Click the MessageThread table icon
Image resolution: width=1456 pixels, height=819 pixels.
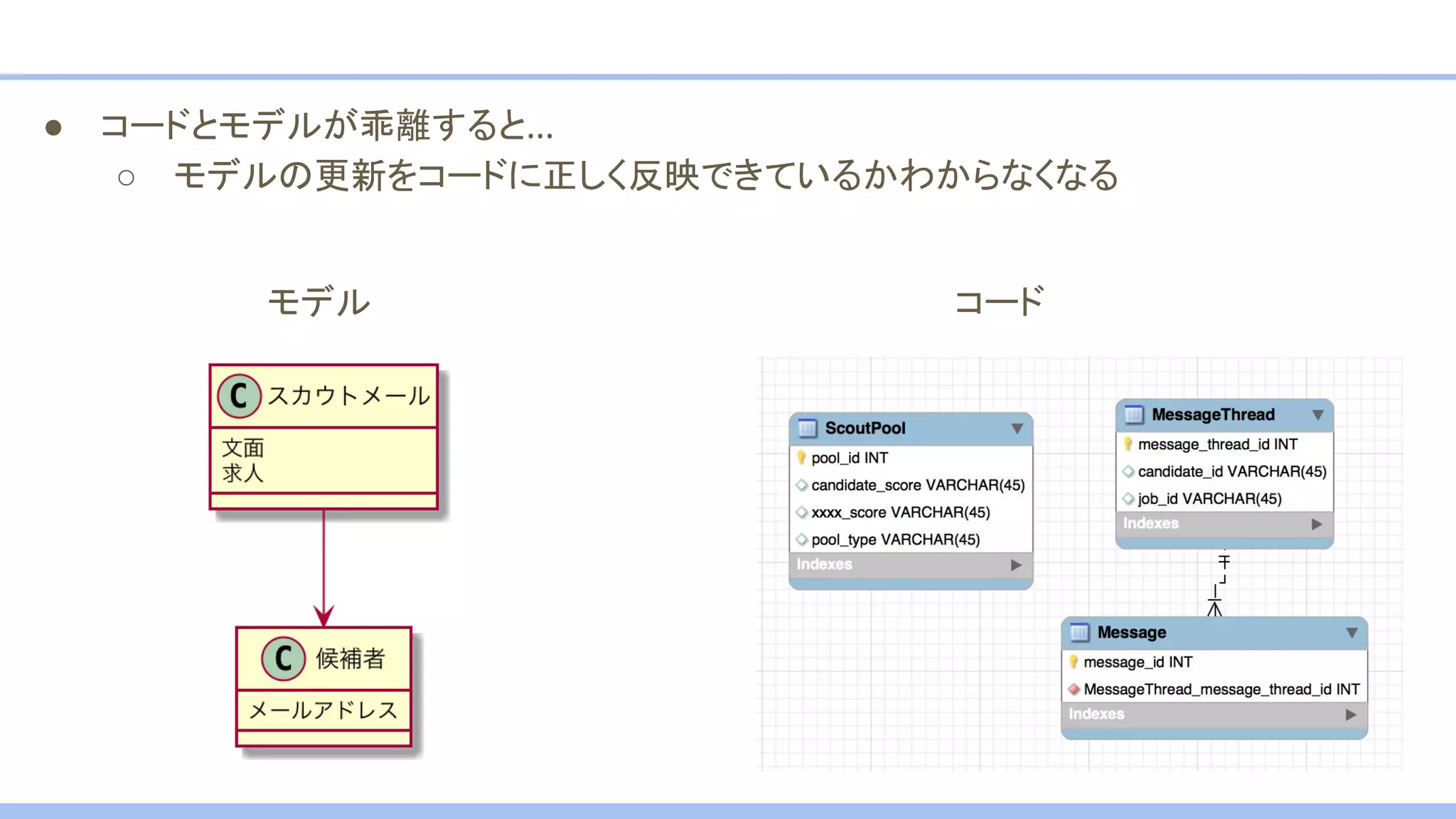click(1134, 414)
